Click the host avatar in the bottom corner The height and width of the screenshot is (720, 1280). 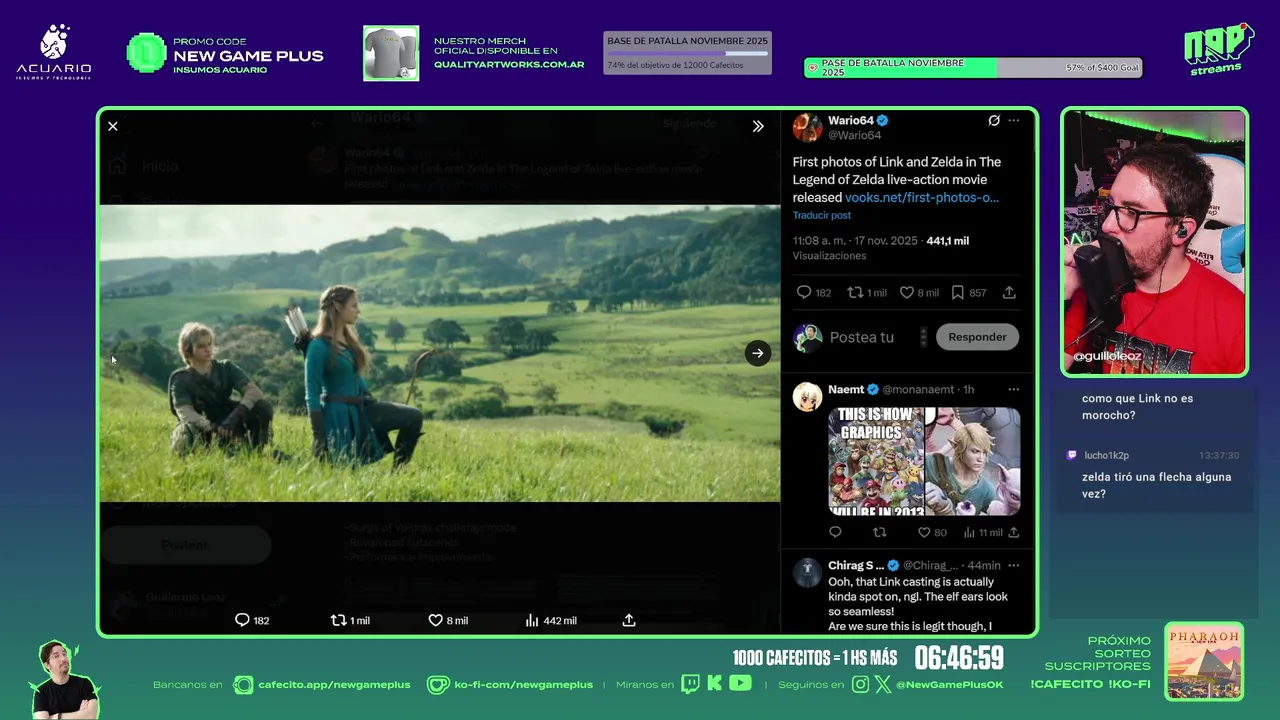(65, 678)
